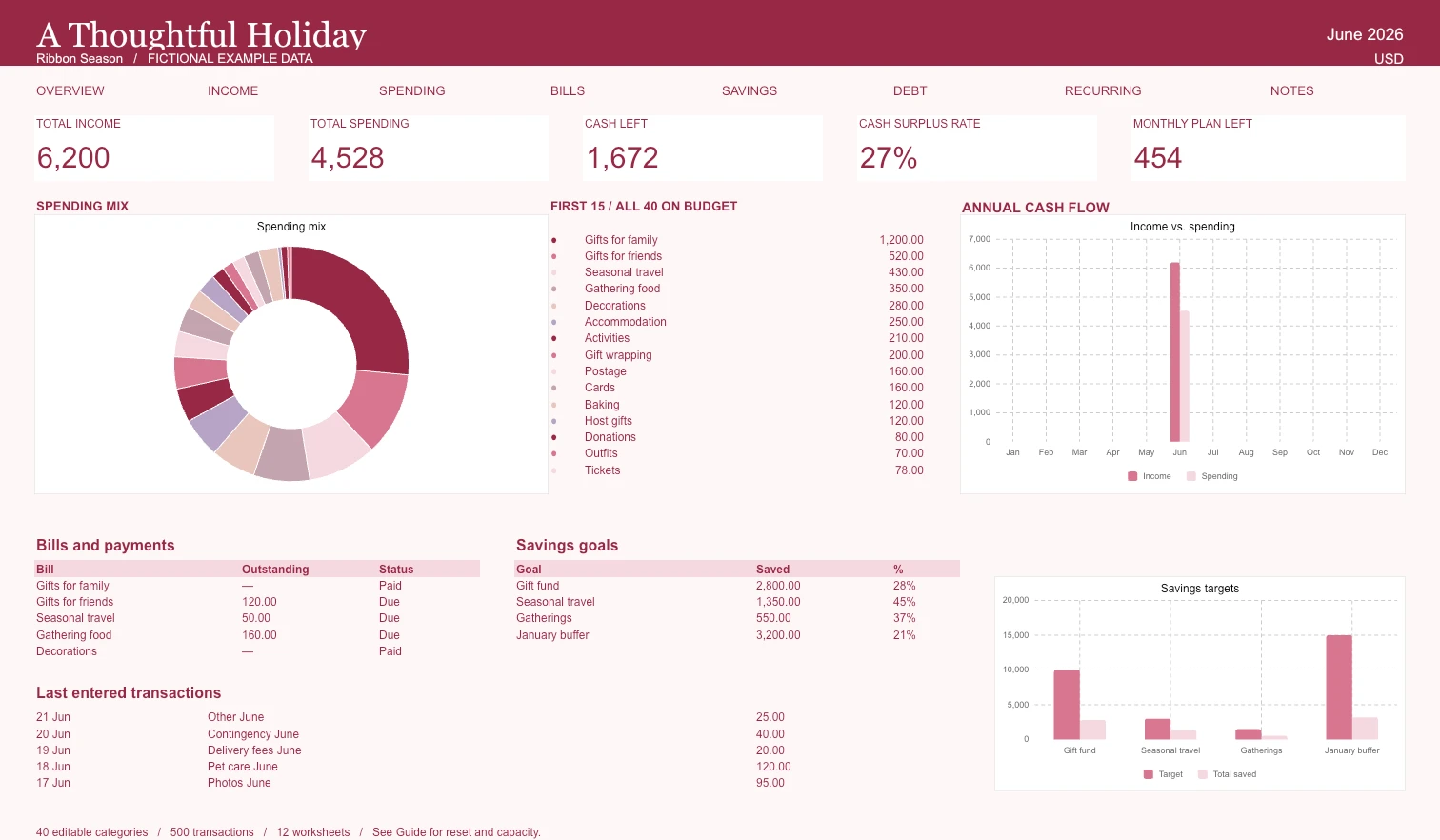Viewport: 1440px width, 840px height.
Task: Open the DEBT tab
Action: click(x=910, y=91)
